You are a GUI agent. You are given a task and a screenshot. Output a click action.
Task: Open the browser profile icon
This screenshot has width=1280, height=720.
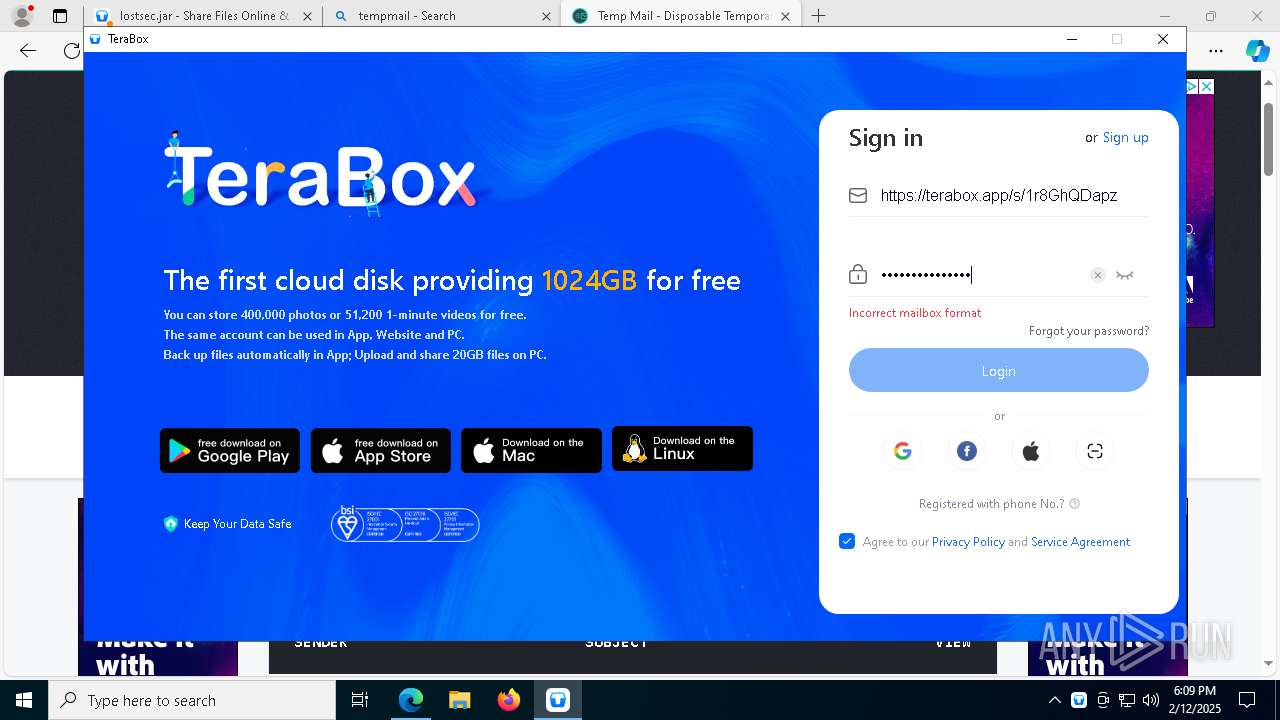(x=21, y=16)
